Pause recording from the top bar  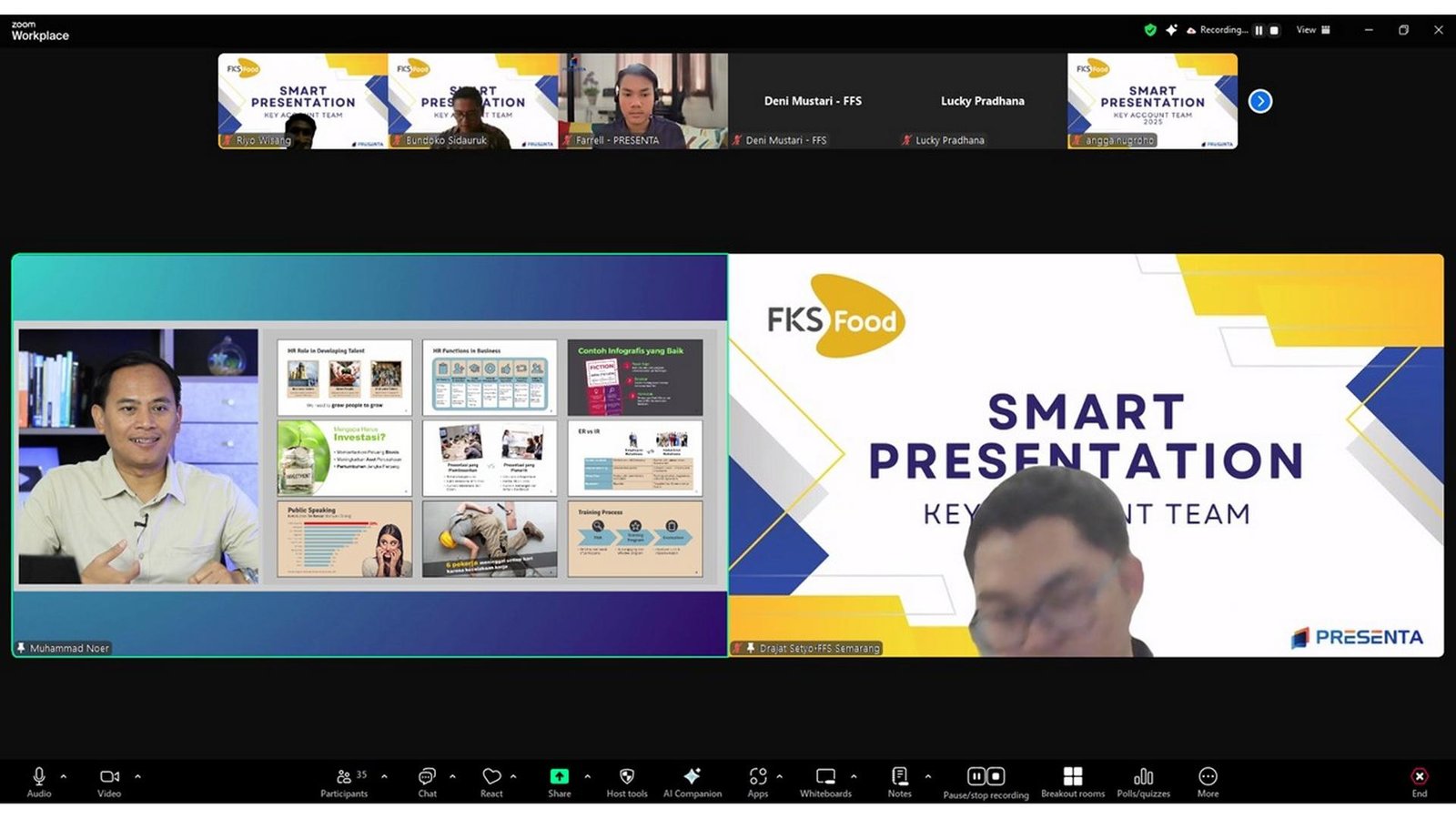(1259, 30)
